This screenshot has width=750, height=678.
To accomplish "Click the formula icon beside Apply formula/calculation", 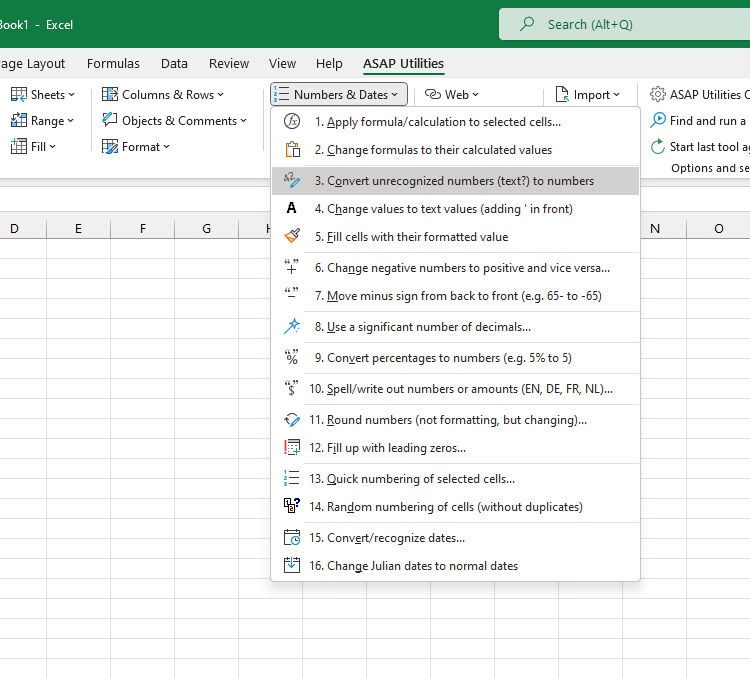I will point(292,122).
